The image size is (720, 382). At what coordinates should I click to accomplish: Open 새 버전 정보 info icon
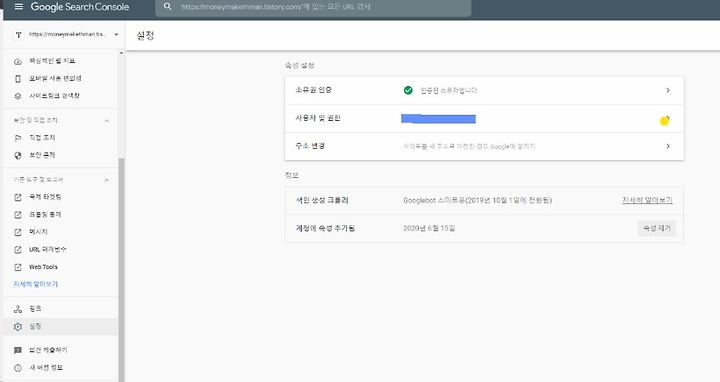coord(18,368)
